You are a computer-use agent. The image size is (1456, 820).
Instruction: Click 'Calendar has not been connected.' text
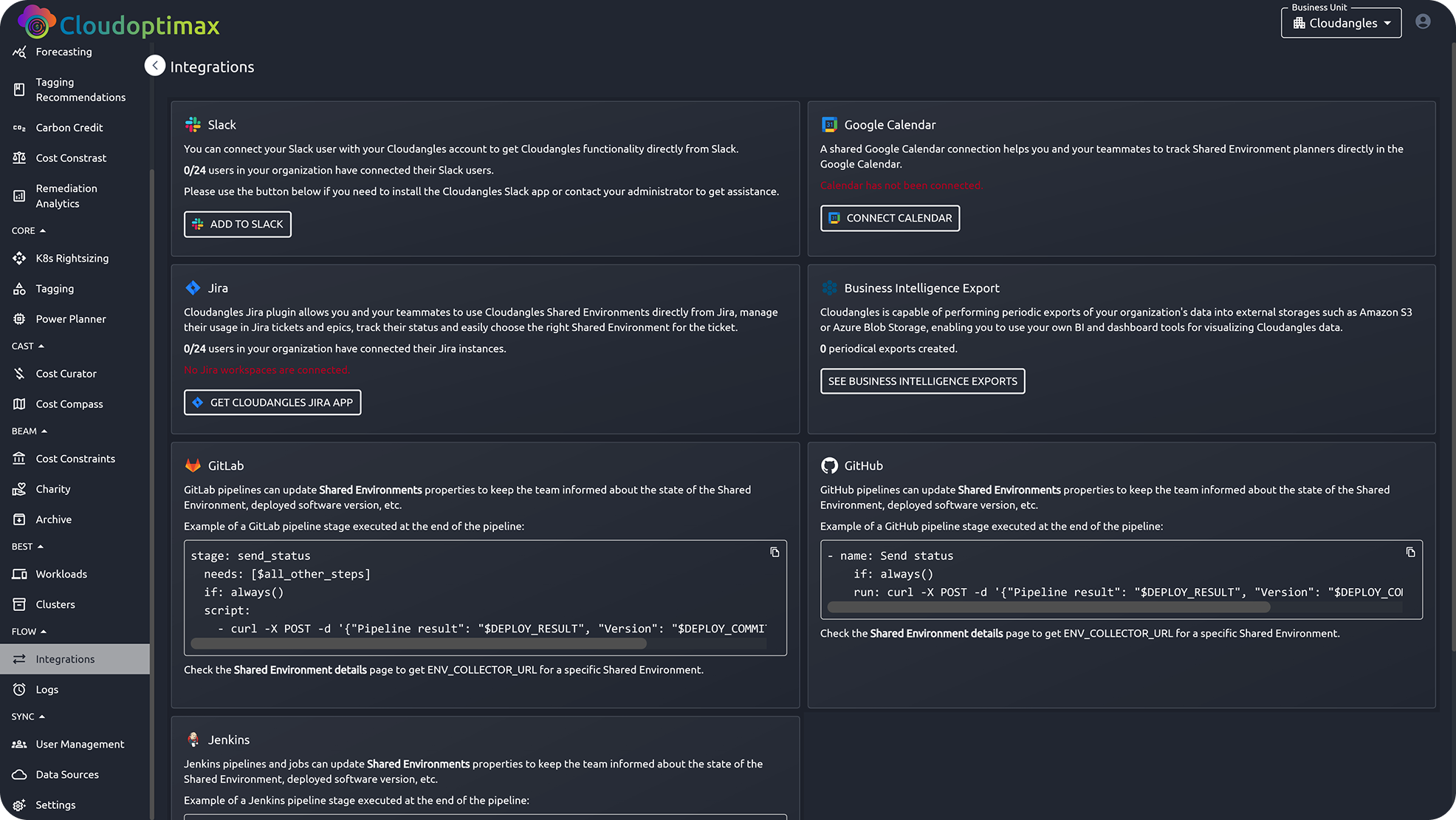coord(901,185)
